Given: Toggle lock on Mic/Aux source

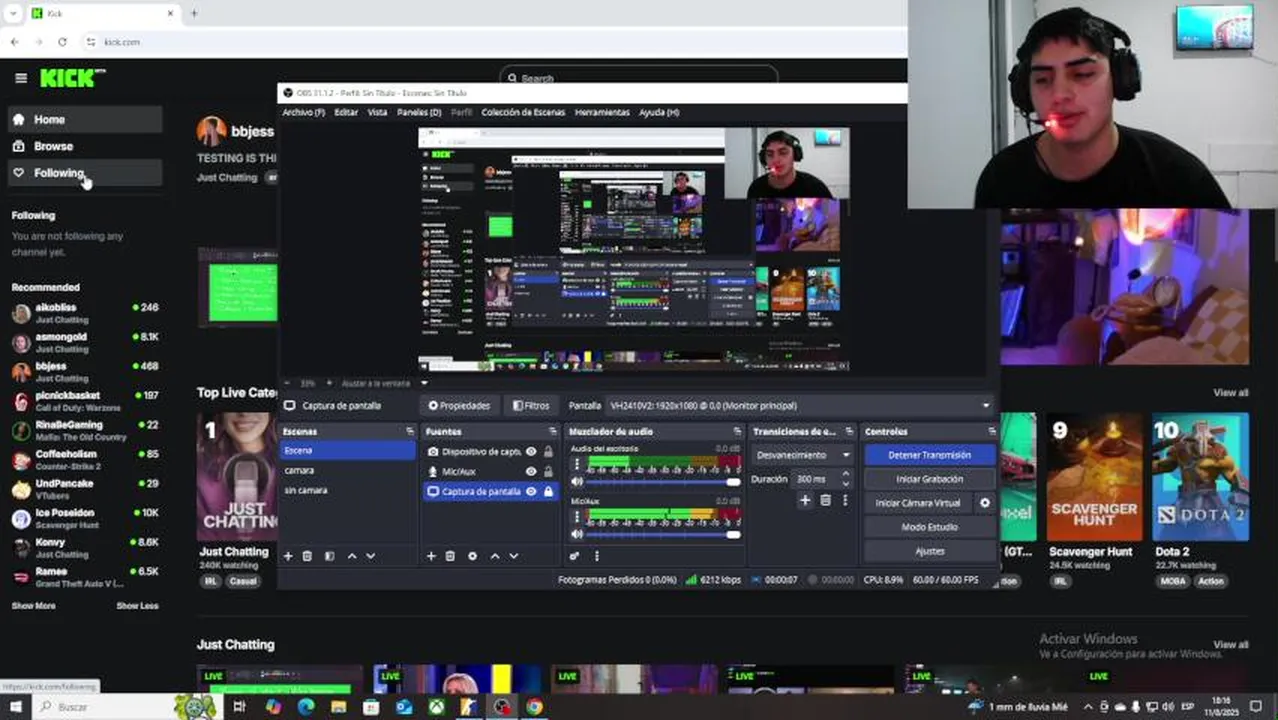Looking at the screenshot, I should pos(548,471).
